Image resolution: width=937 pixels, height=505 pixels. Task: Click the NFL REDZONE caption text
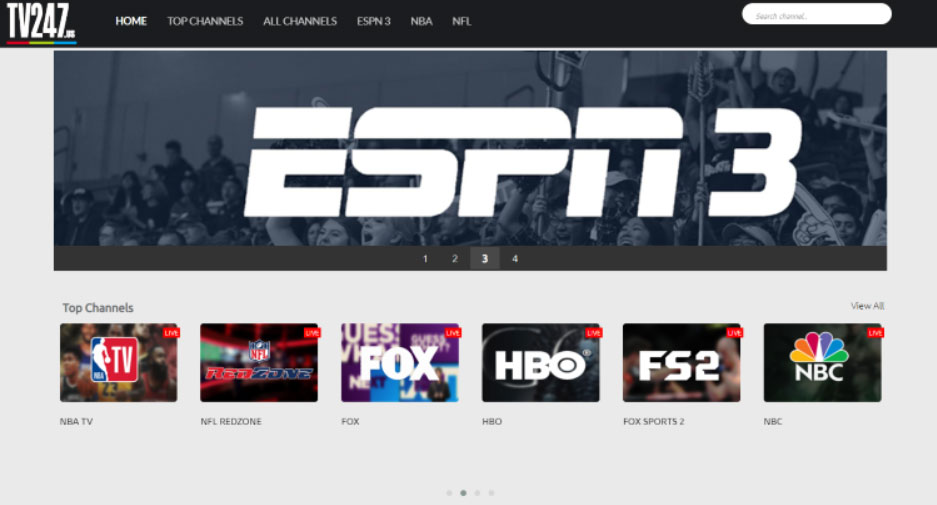point(231,421)
